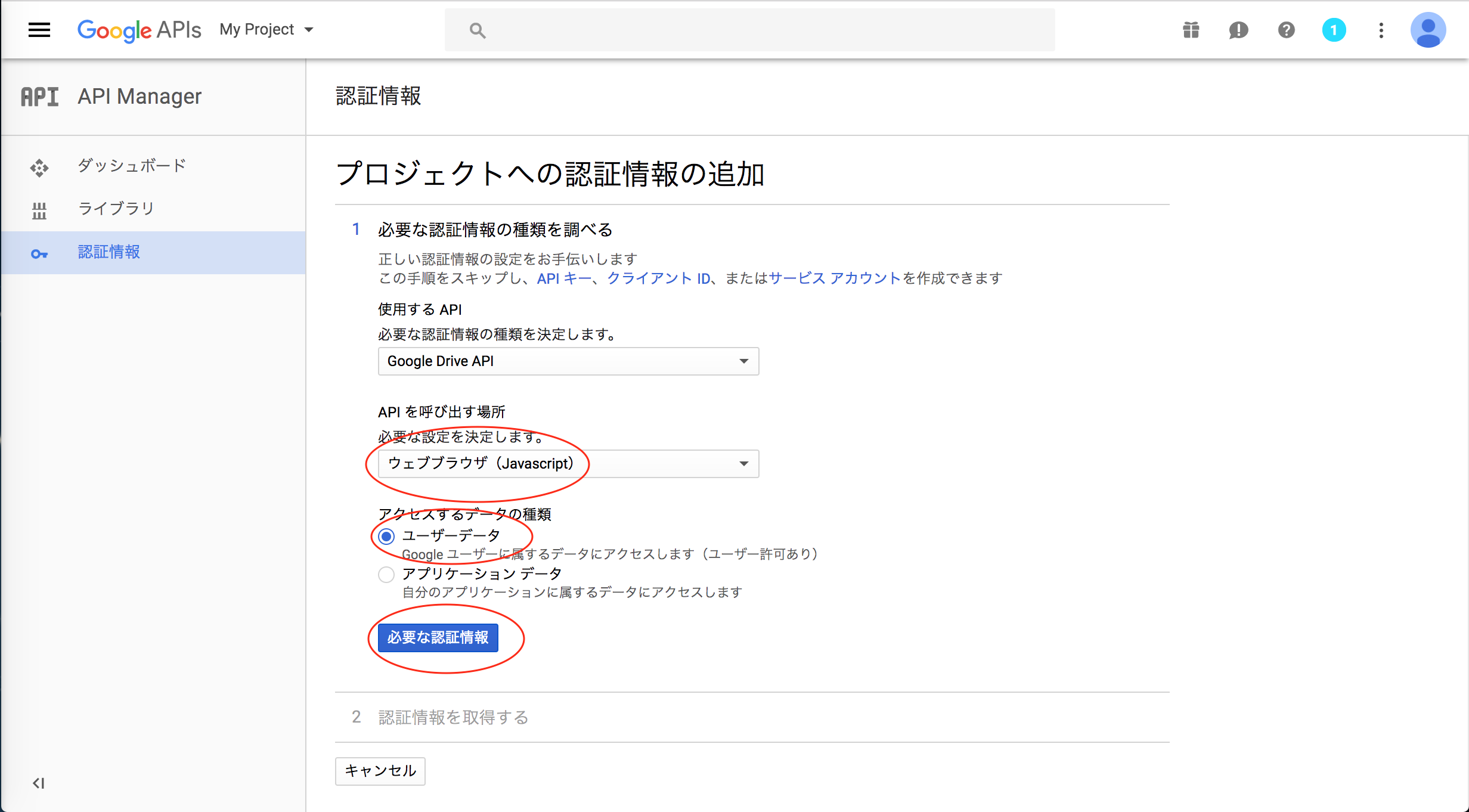
Task: Open the Google Drive API dropdown
Action: (x=568, y=361)
